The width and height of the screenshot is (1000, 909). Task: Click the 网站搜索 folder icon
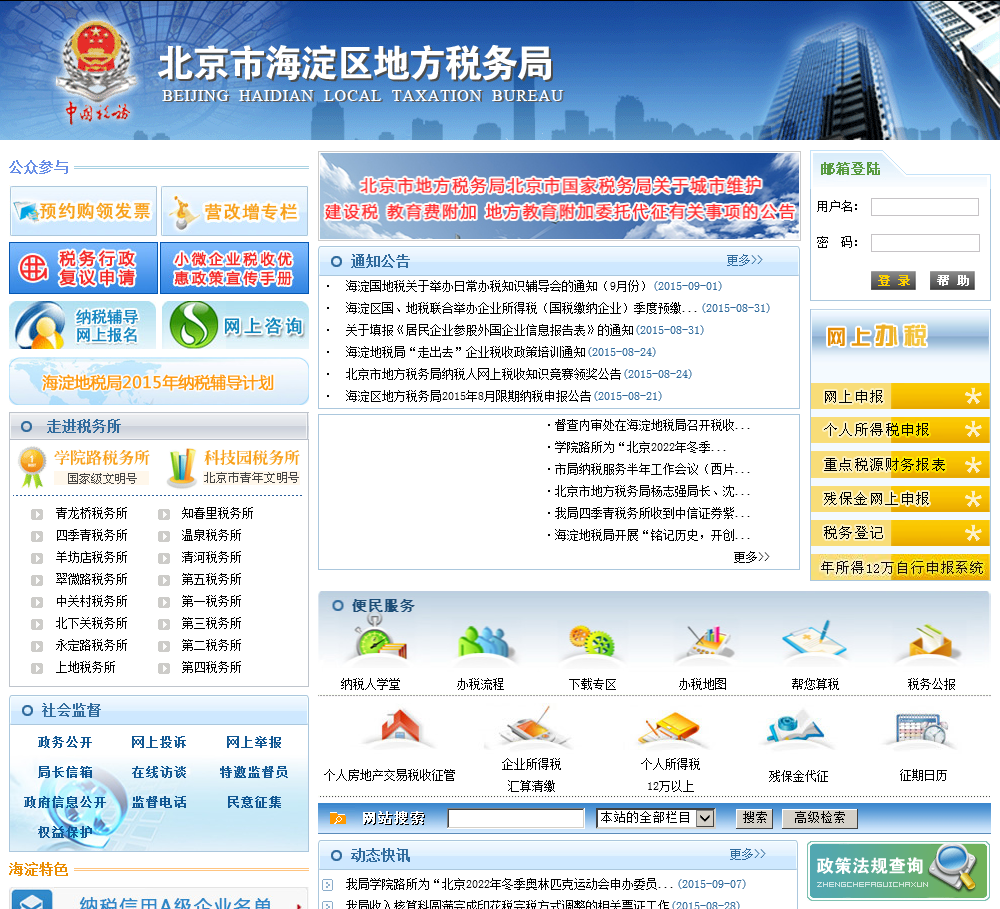coord(337,818)
